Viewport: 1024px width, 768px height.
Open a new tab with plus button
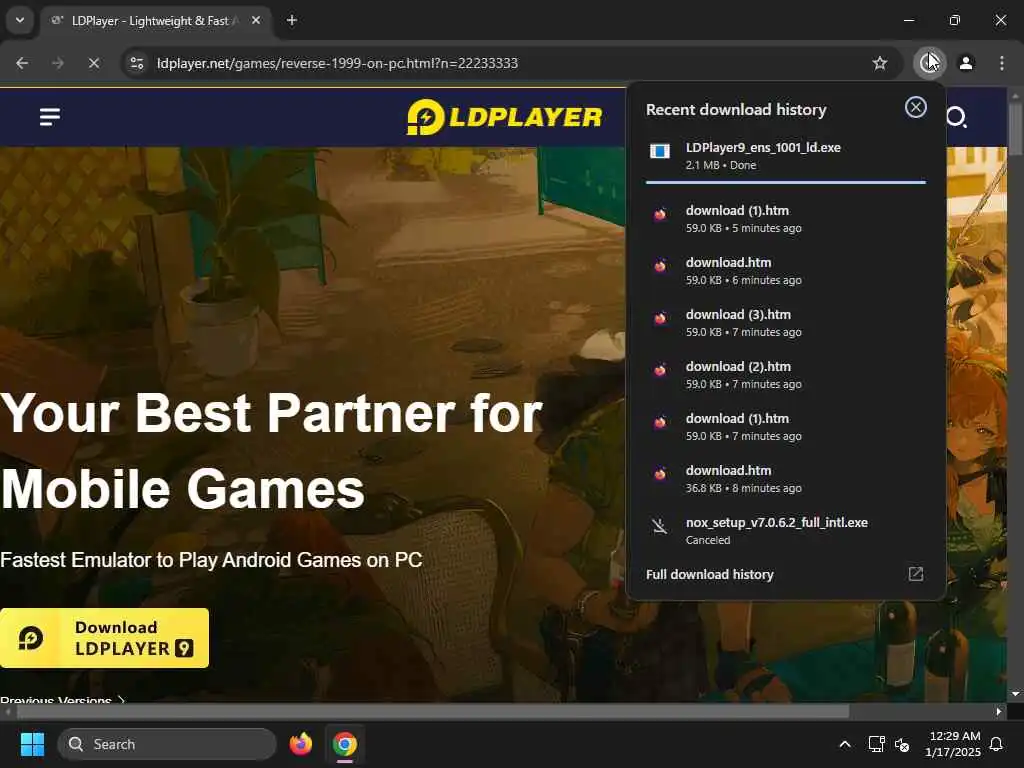[292, 21]
